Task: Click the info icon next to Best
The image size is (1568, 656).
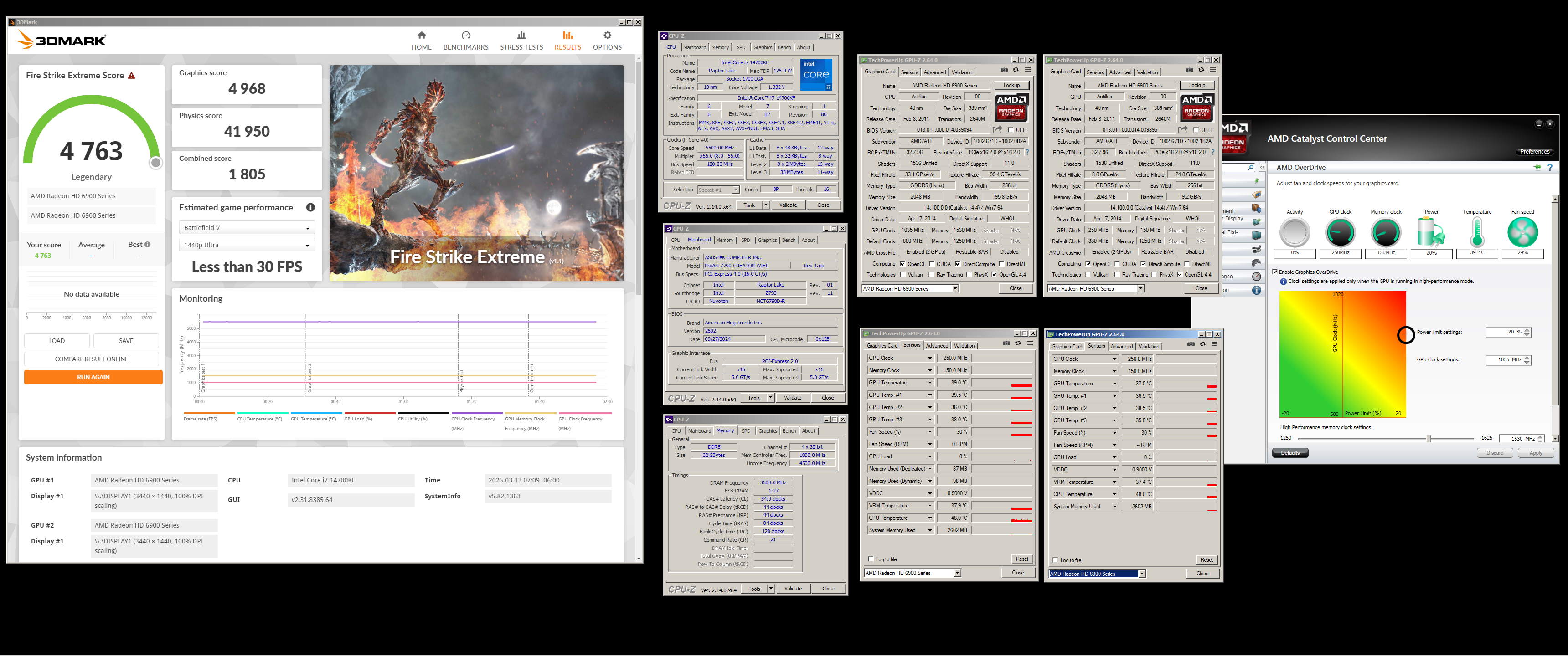Action: (147, 245)
